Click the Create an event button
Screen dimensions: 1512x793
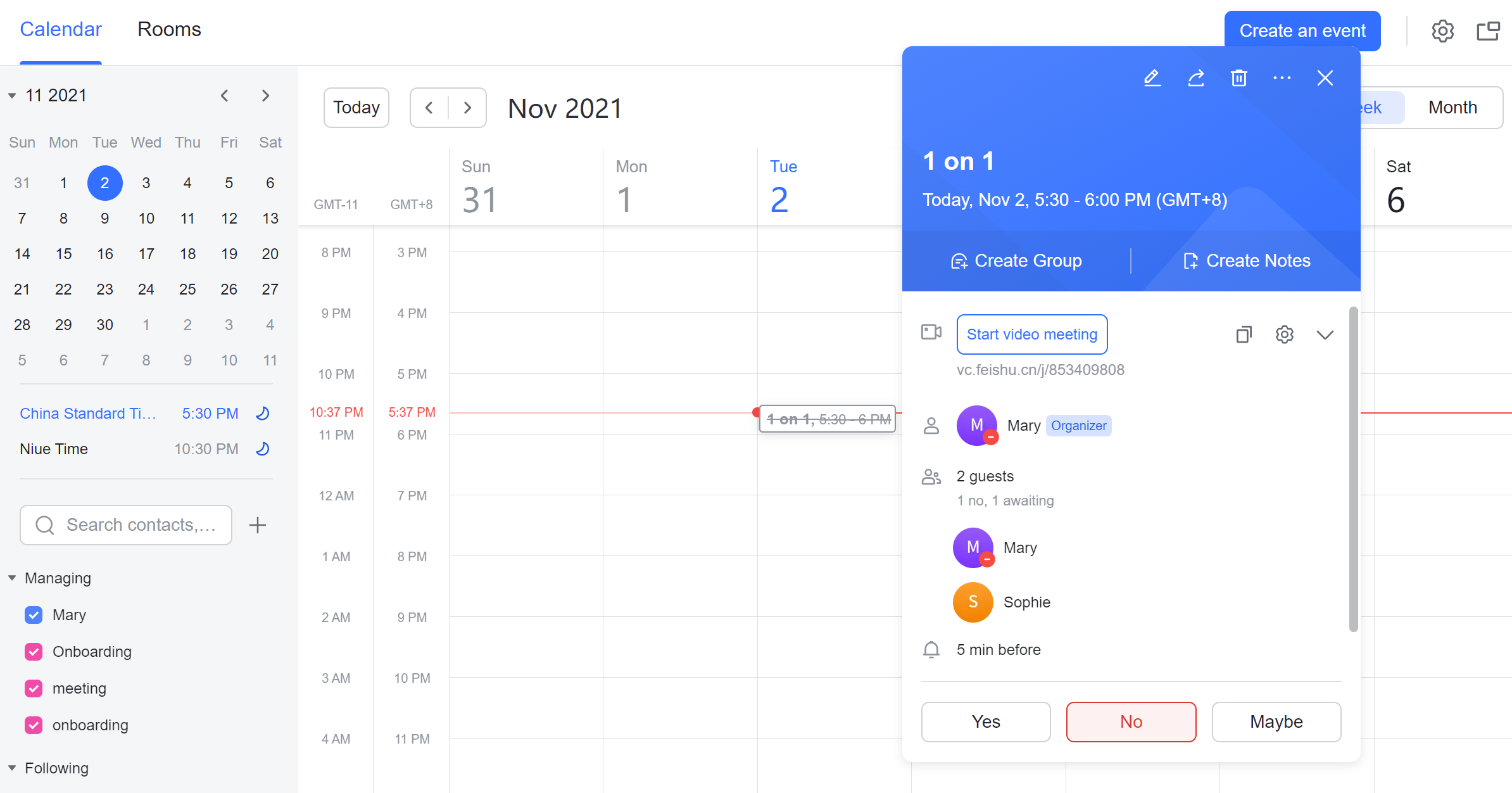(1302, 30)
